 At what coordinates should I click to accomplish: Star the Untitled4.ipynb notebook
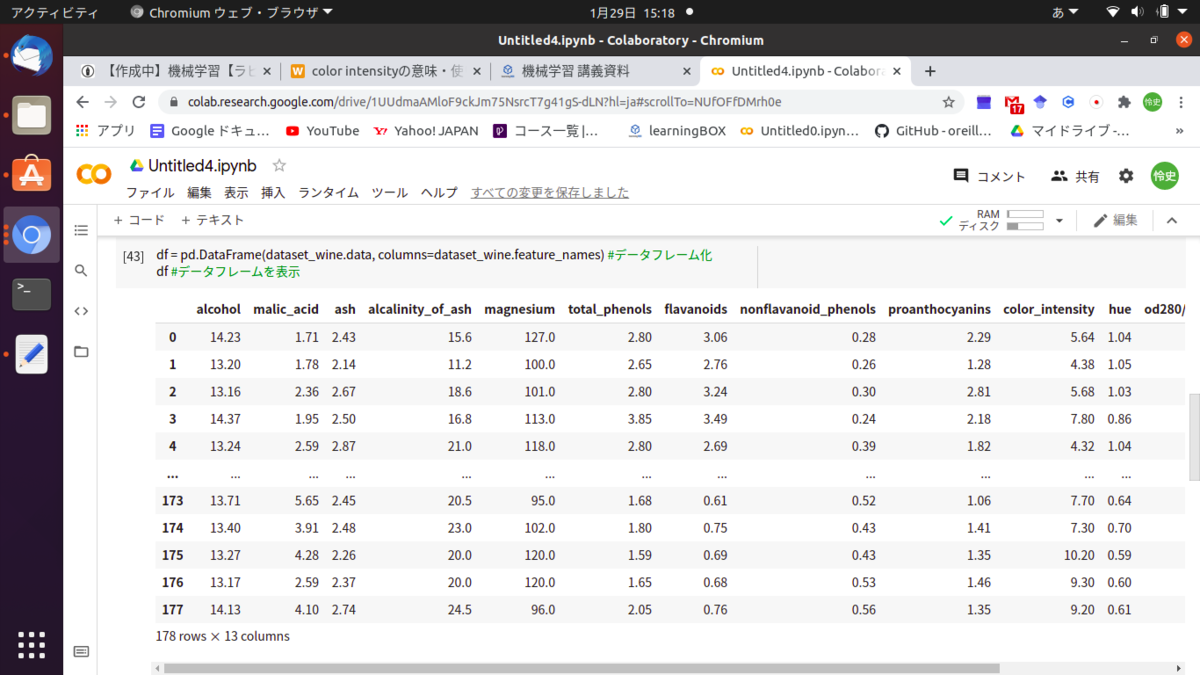279,165
